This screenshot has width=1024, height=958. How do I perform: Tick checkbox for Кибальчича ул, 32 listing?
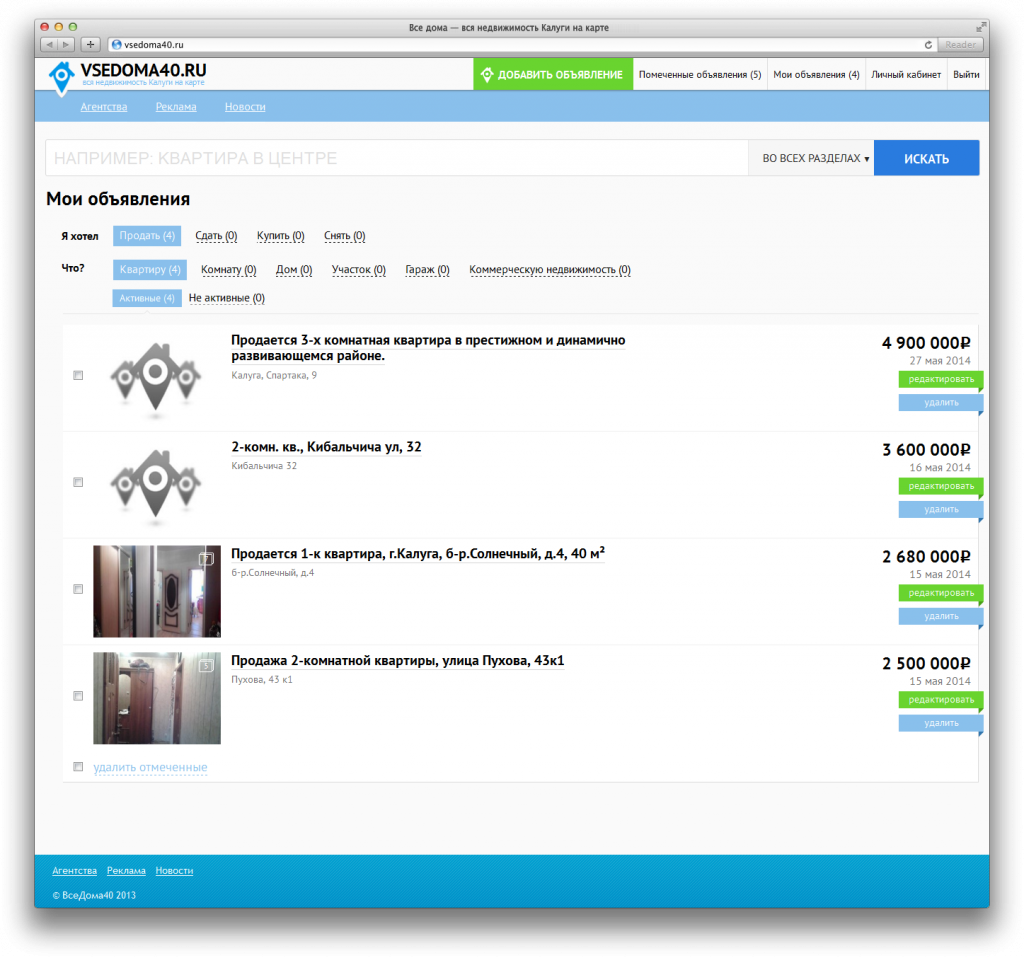point(78,483)
